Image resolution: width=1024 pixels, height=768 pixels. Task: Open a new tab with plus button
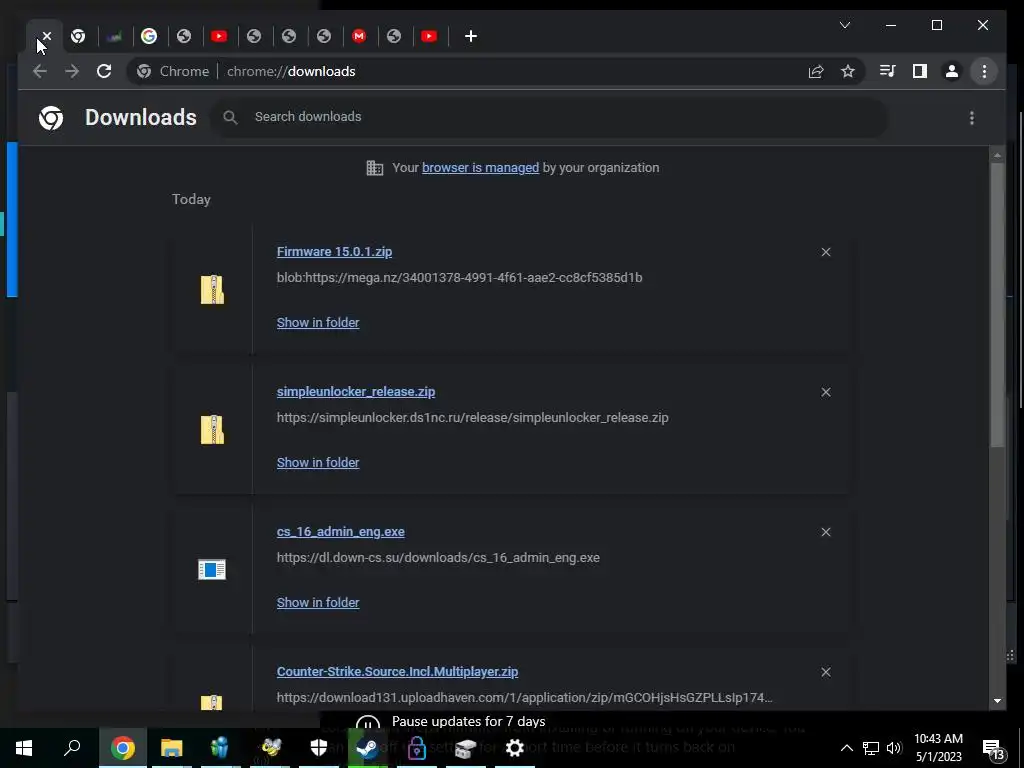[x=471, y=37]
